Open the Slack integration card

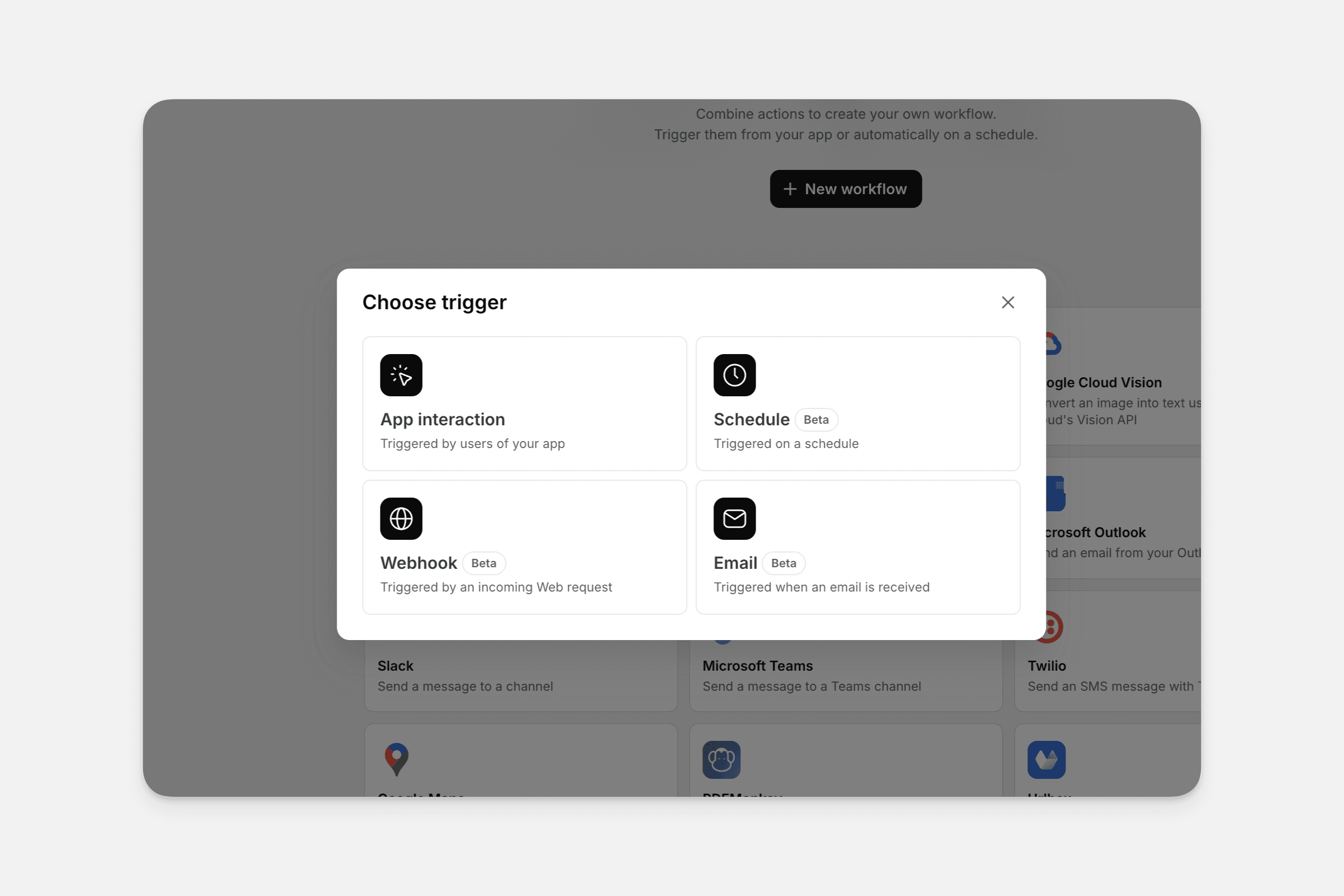(x=521, y=675)
